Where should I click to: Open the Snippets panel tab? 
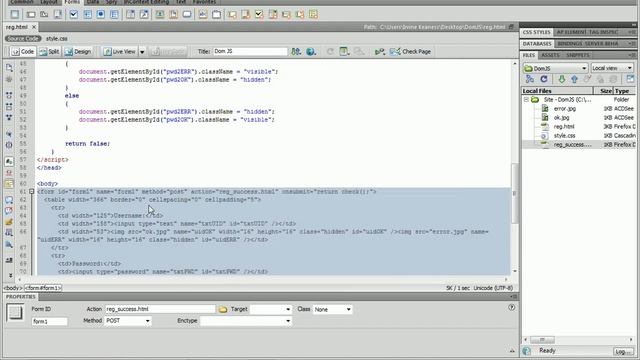click(578, 55)
